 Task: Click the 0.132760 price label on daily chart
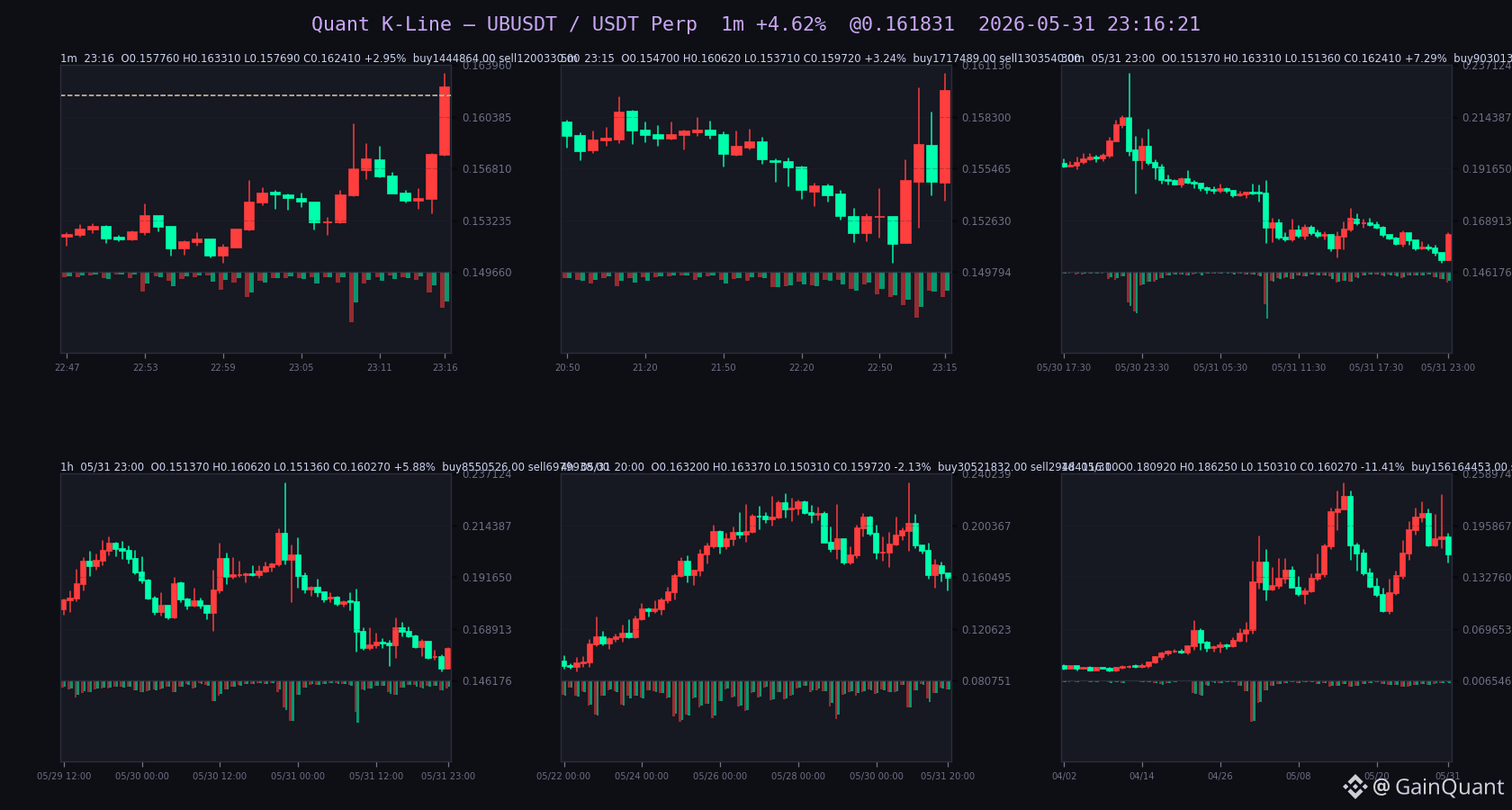pyautogui.click(x=1486, y=578)
